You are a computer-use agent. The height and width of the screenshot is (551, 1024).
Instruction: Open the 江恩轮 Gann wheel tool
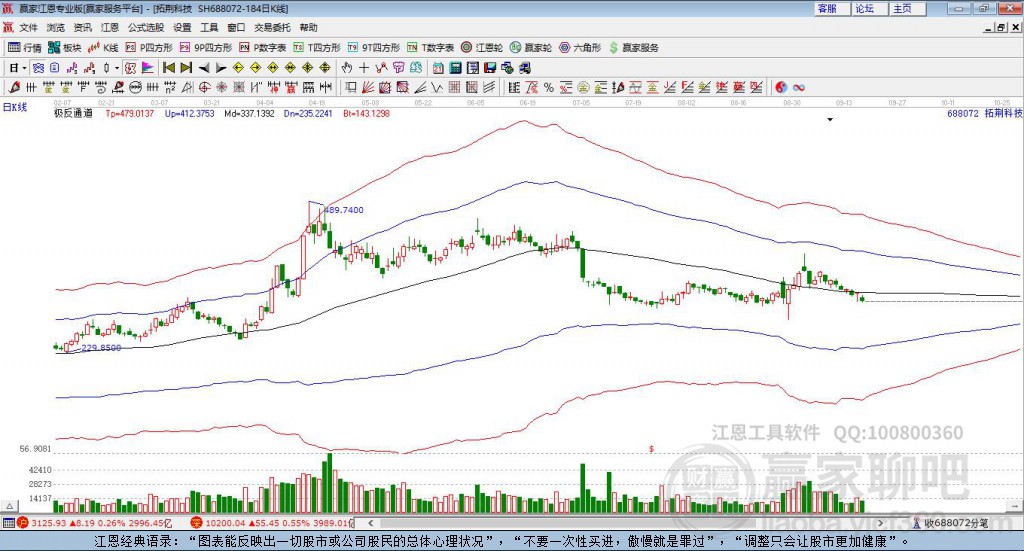tap(481, 47)
